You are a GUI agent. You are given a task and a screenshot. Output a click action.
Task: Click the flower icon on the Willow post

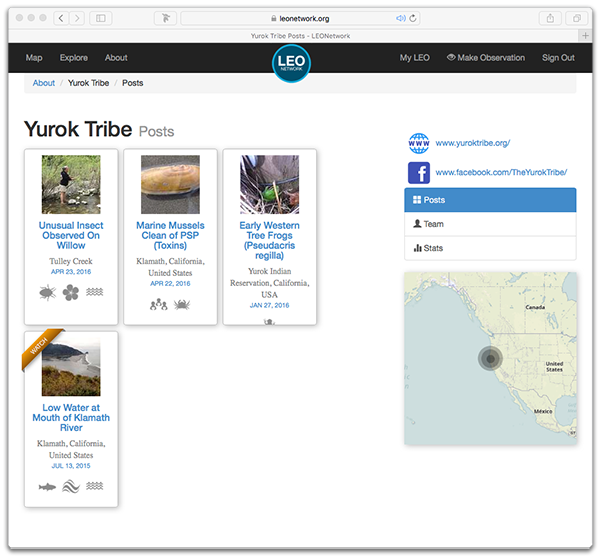click(x=70, y=292)
